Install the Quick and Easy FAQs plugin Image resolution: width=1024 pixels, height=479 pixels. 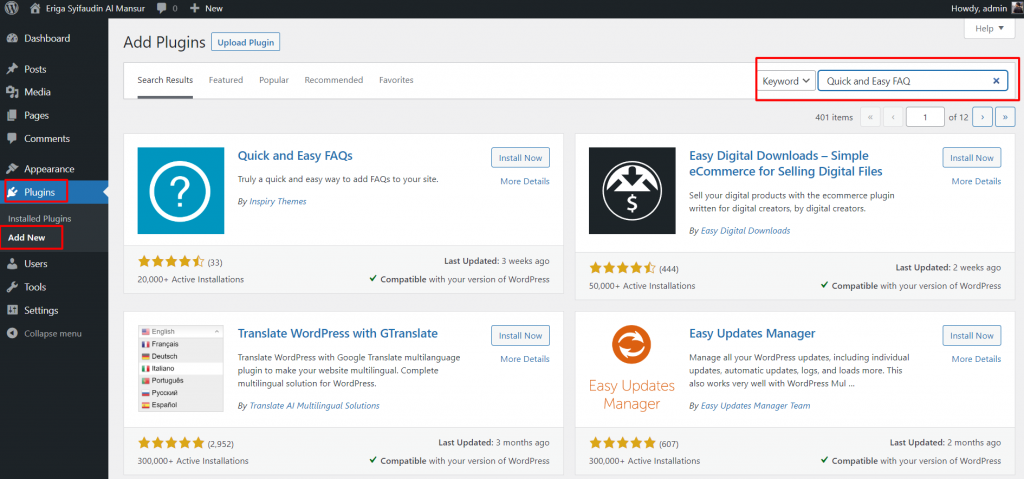(520, 158)
